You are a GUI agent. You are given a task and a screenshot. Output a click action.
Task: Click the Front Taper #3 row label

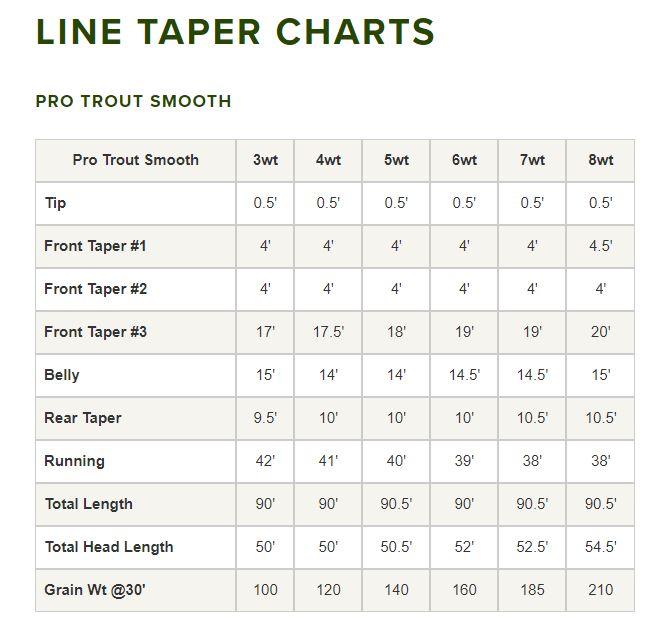[x=95, y=332]
